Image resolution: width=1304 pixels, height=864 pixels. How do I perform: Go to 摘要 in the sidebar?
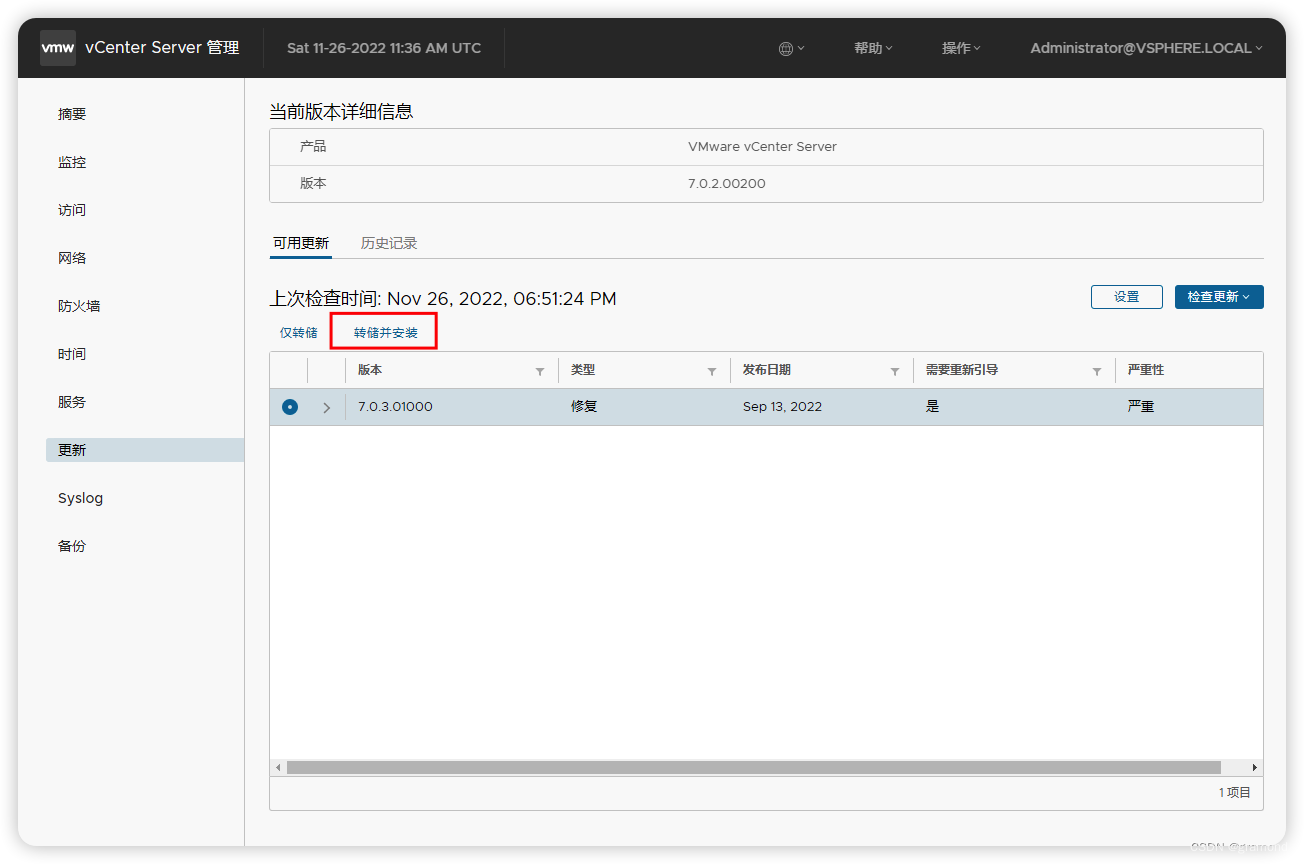tap(72, 114)
